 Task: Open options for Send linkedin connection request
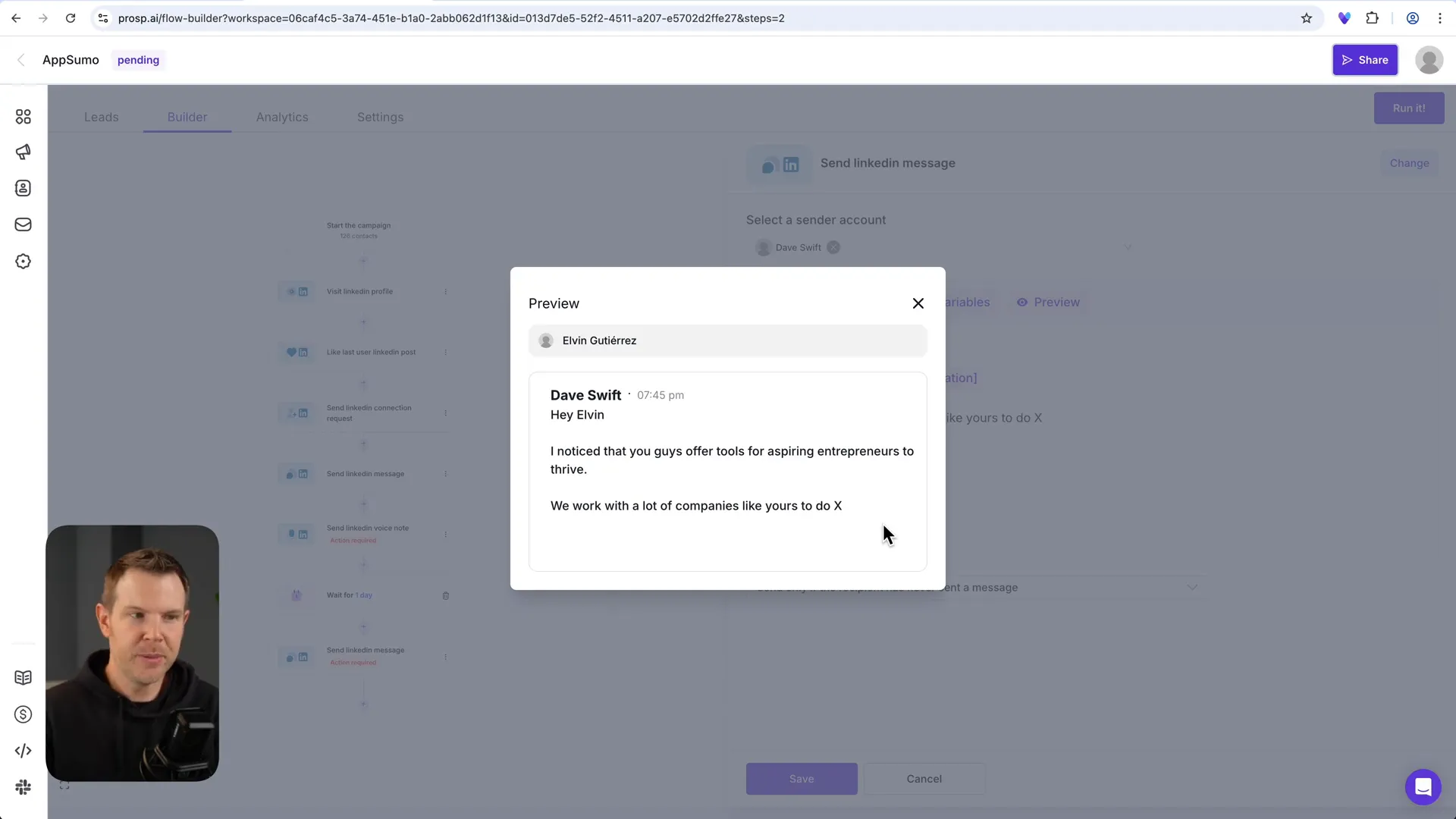point(445,413)
